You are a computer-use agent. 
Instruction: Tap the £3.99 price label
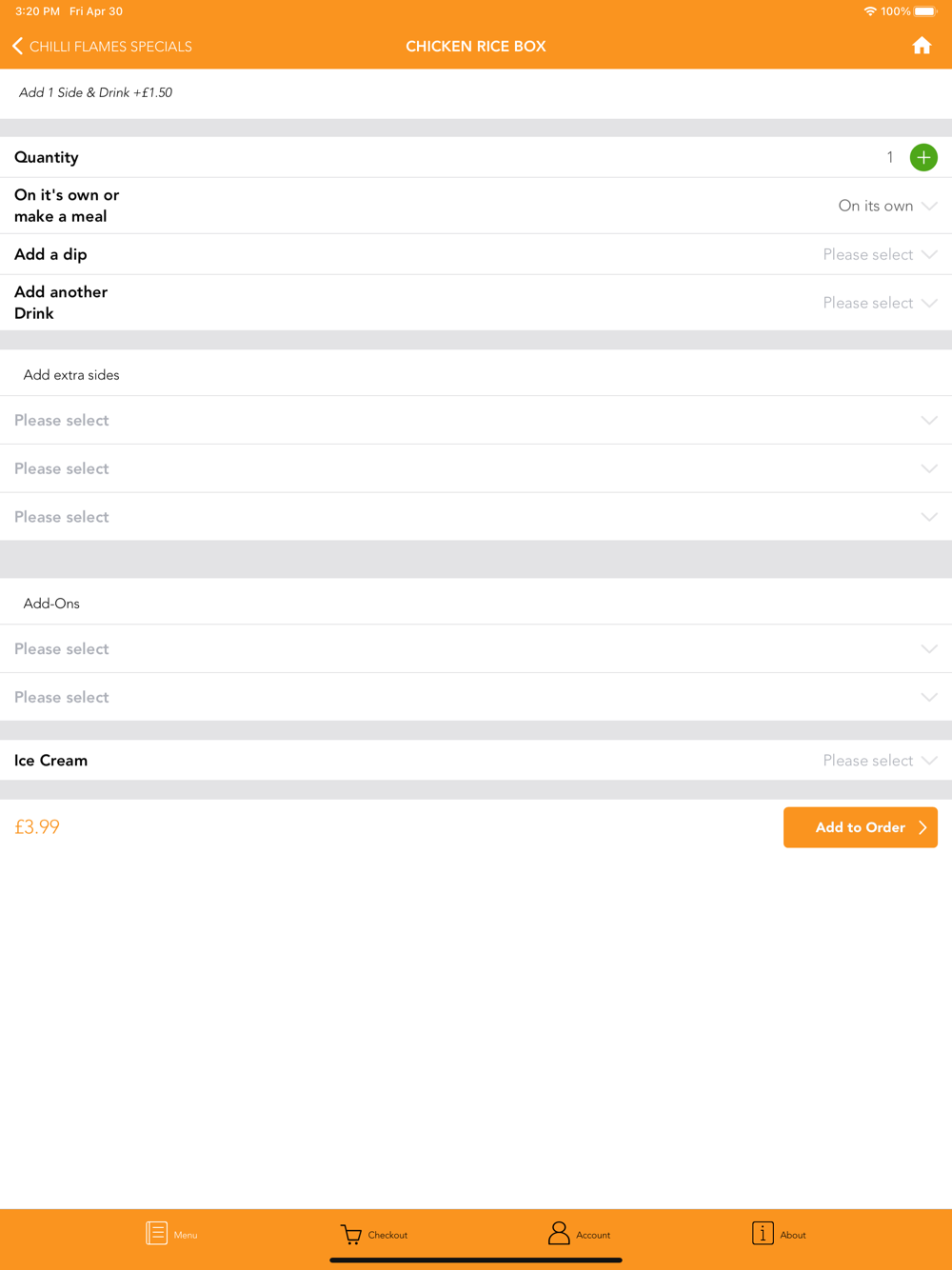point(37,827)
